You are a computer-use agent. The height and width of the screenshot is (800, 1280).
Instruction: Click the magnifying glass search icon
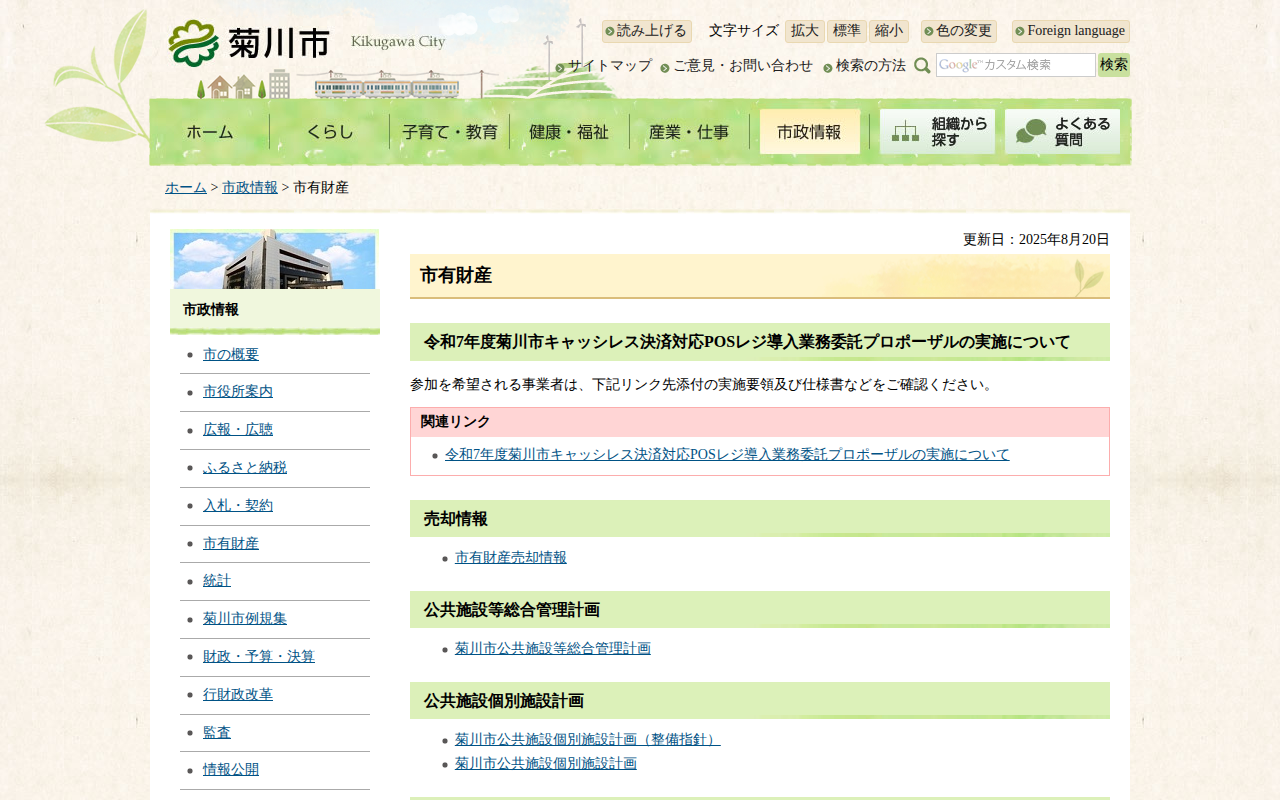[922, 66]
